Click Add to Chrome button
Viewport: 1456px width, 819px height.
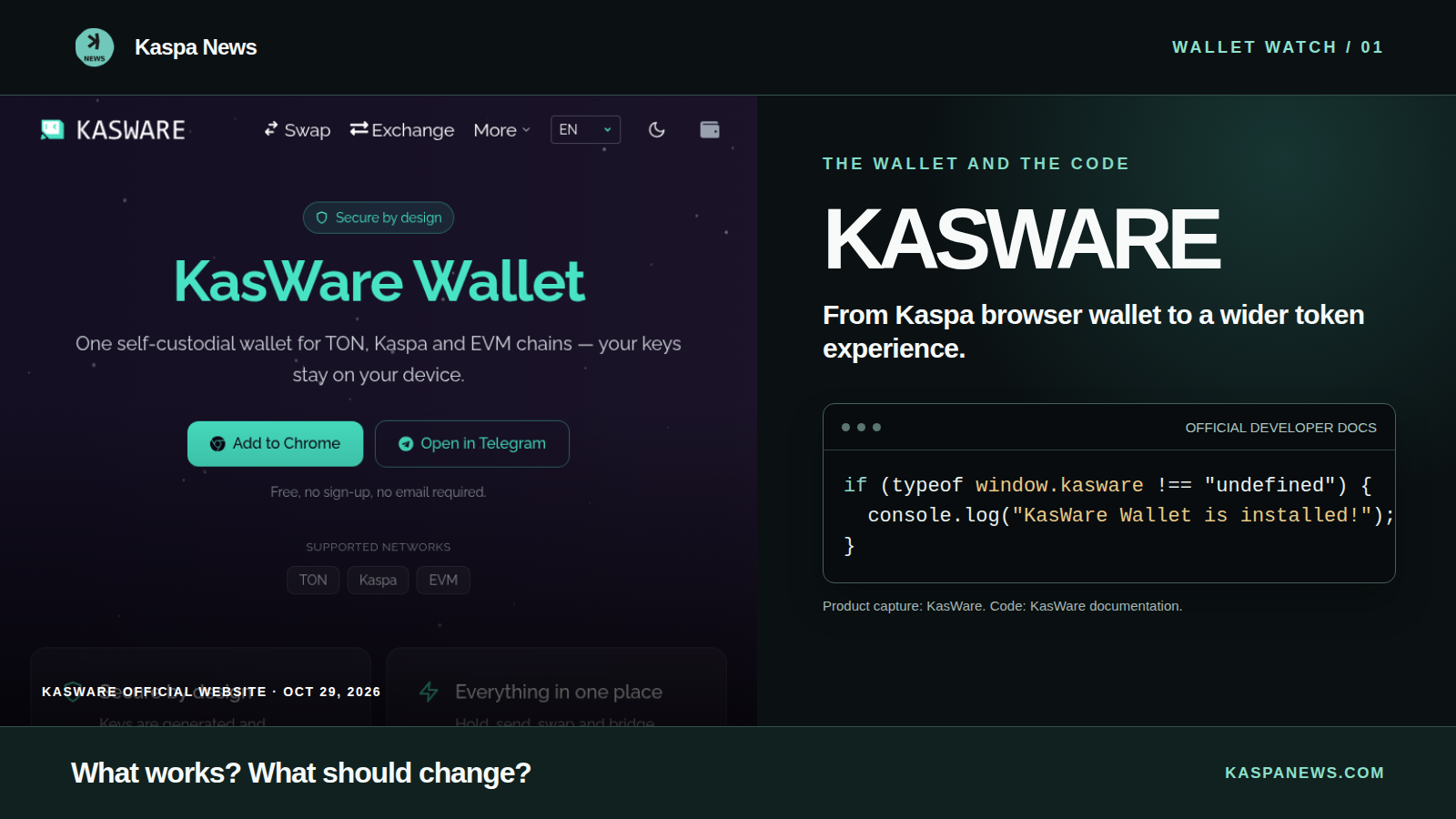[x=275, y=444]
